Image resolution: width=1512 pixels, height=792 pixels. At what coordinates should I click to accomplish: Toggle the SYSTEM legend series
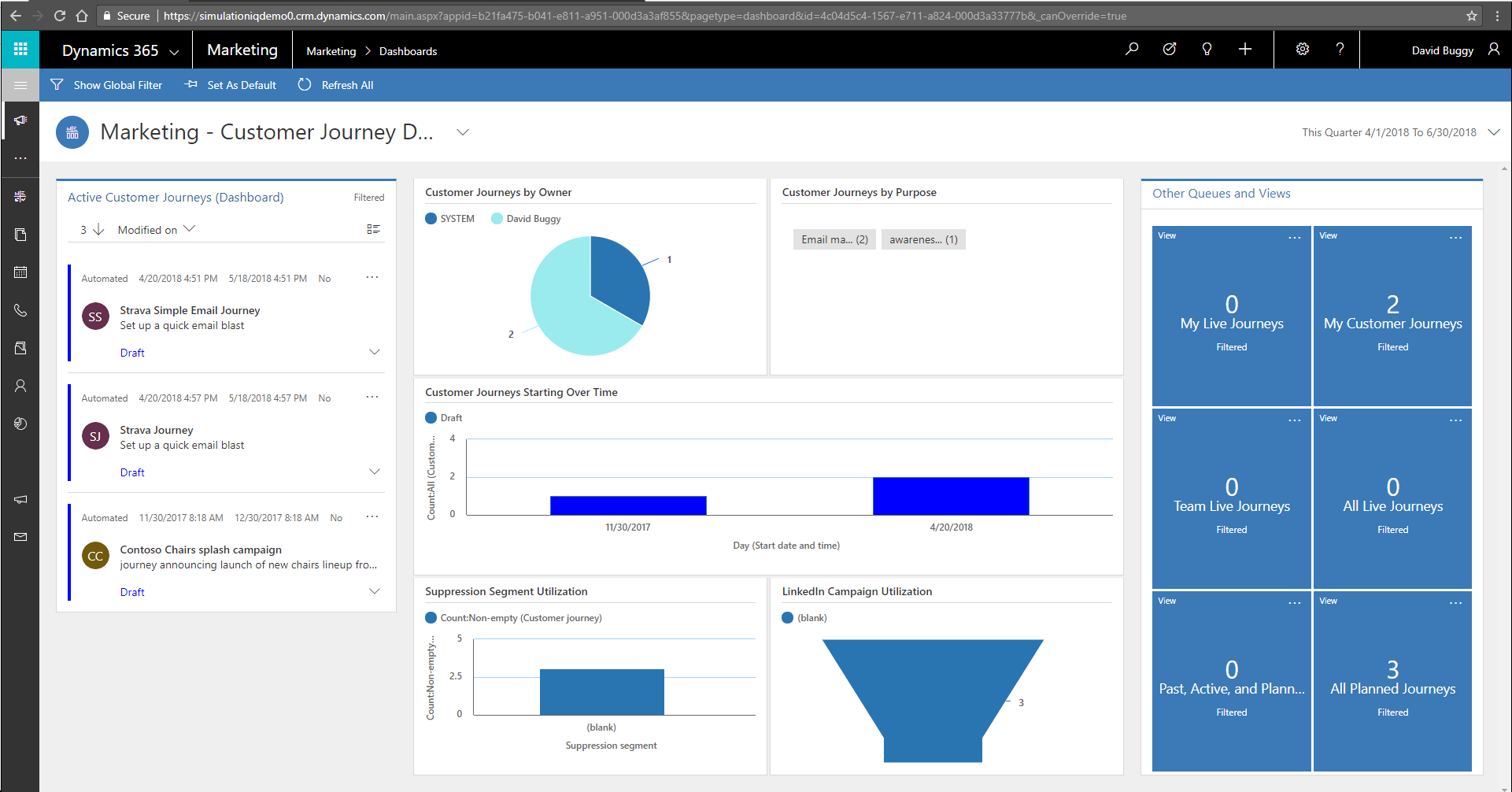(x=450, y=219)
